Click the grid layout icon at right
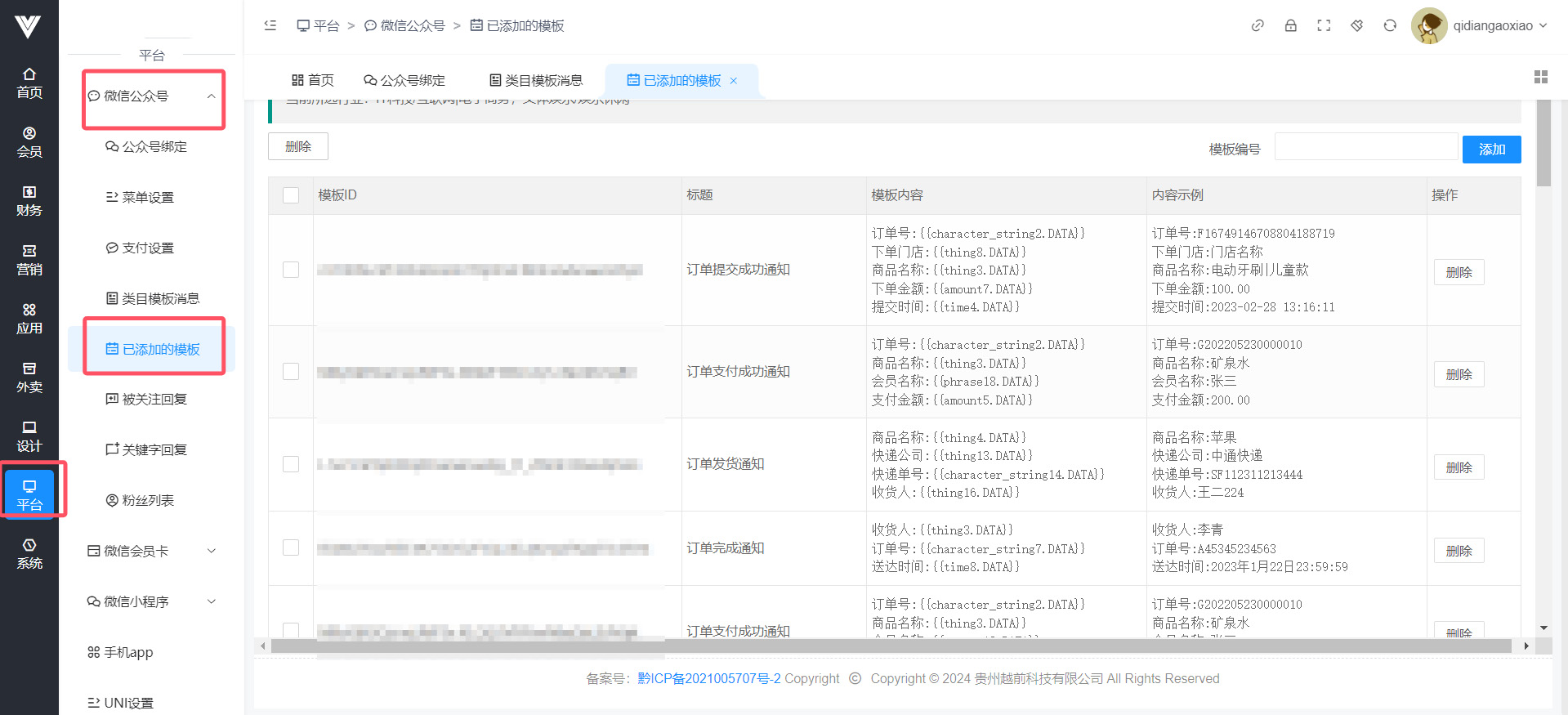 [x=1541, y=77]
